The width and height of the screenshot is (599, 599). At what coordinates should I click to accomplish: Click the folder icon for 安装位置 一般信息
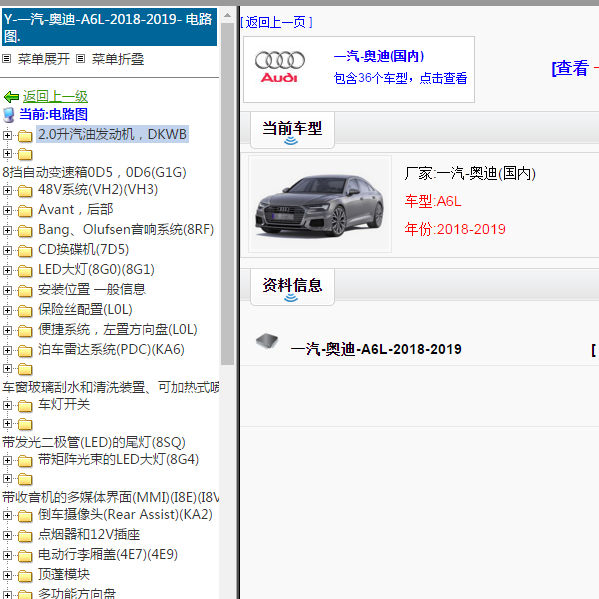click(x=25, y=291)
